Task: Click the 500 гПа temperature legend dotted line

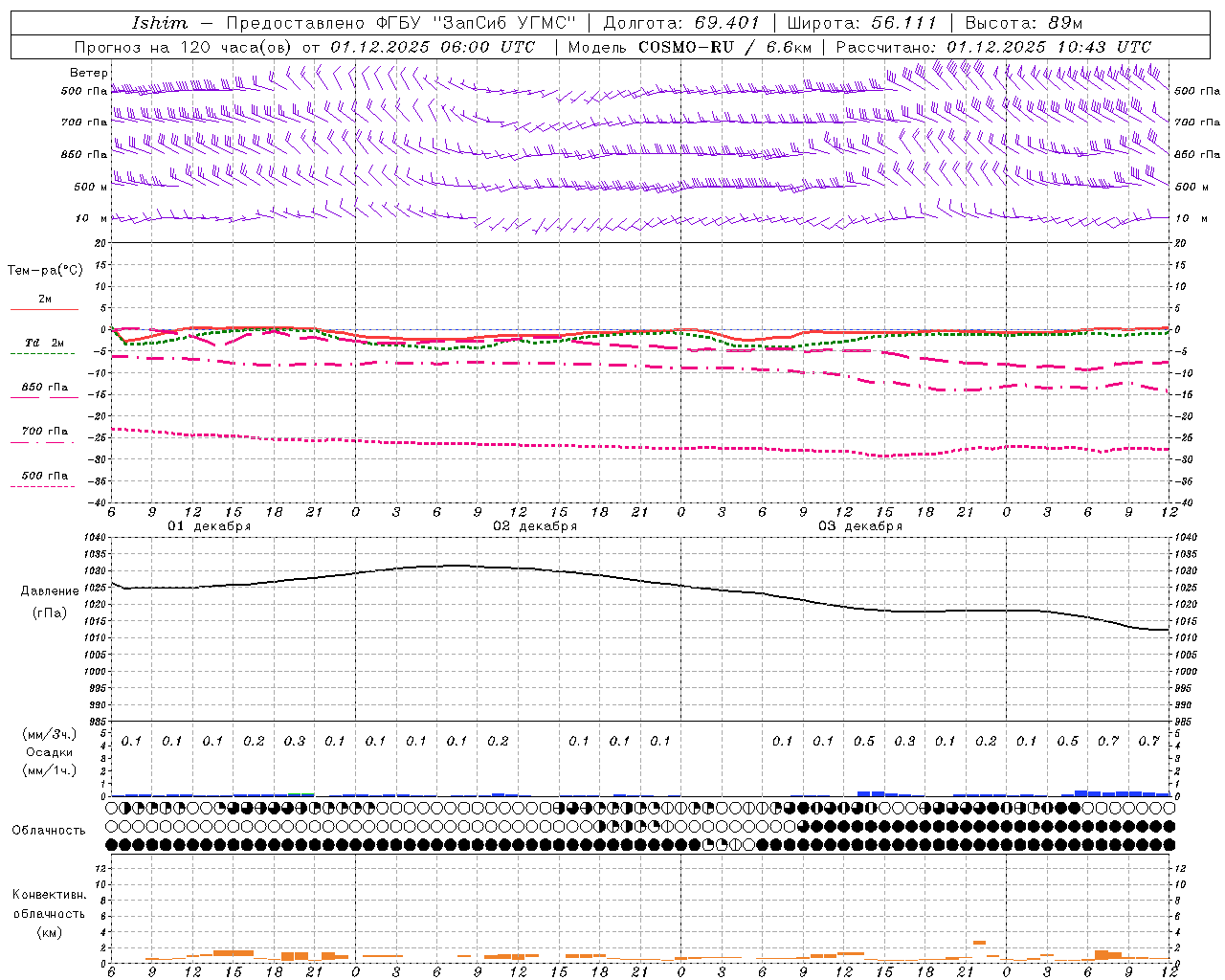Action: tap(43, 487)
